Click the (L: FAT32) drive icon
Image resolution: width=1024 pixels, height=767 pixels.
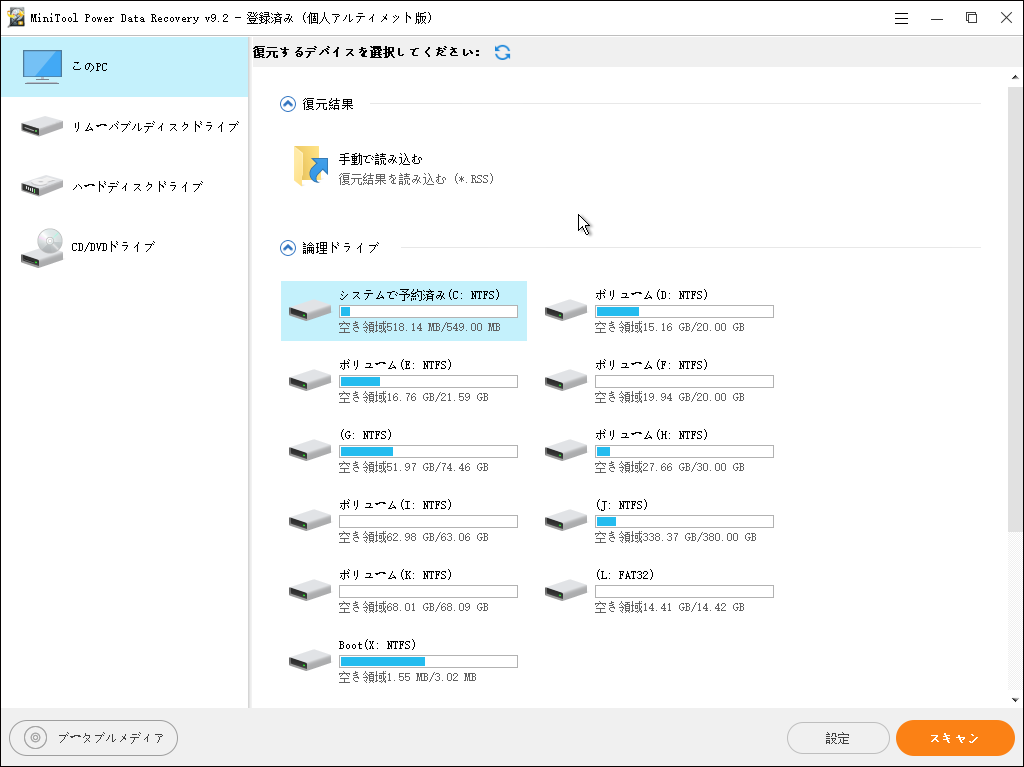565,589
